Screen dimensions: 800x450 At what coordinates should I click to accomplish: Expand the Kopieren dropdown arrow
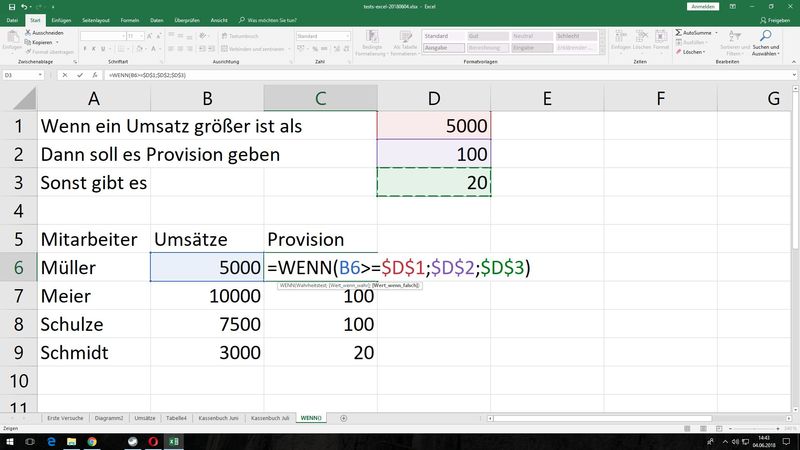56,42
